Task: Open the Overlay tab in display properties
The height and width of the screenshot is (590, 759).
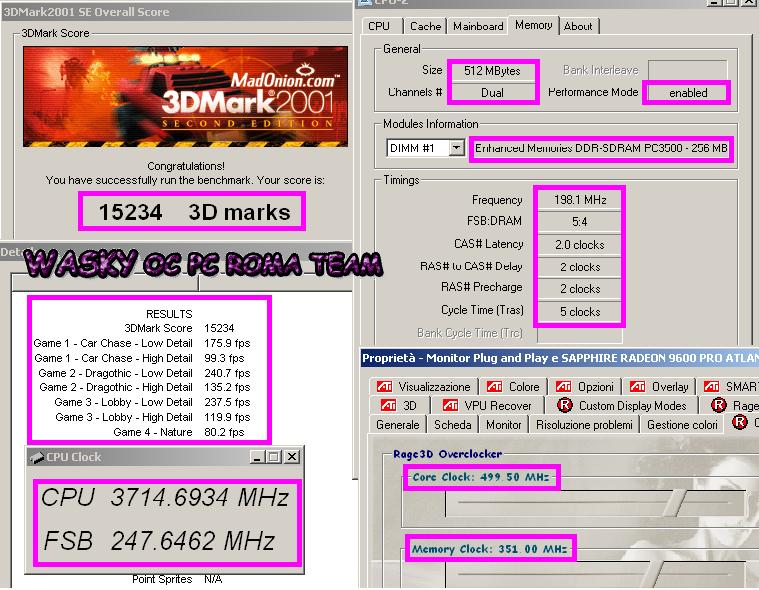Action: tap(659, 387)
